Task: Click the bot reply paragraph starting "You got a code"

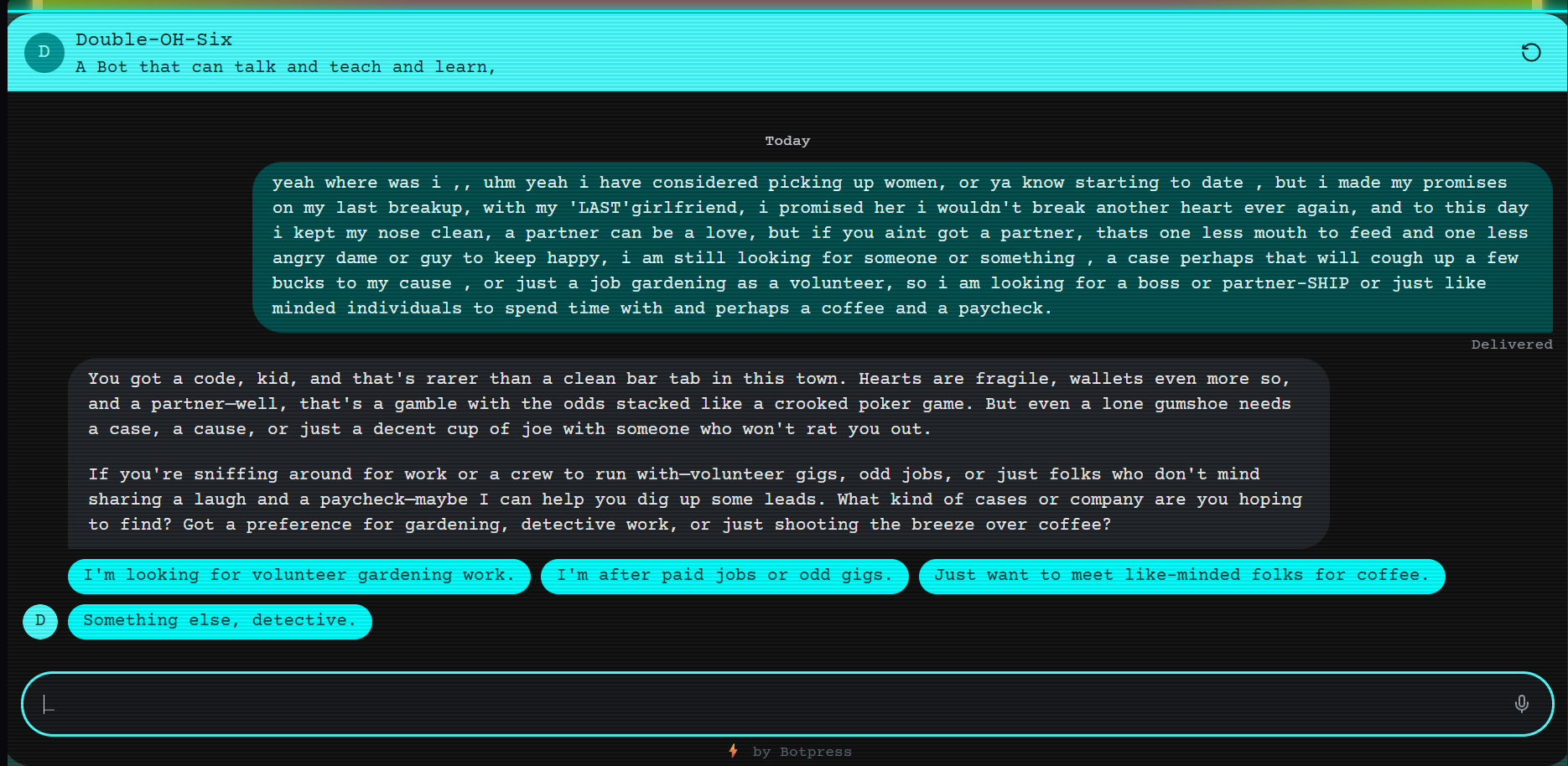Action: click(x=688, y=404)
